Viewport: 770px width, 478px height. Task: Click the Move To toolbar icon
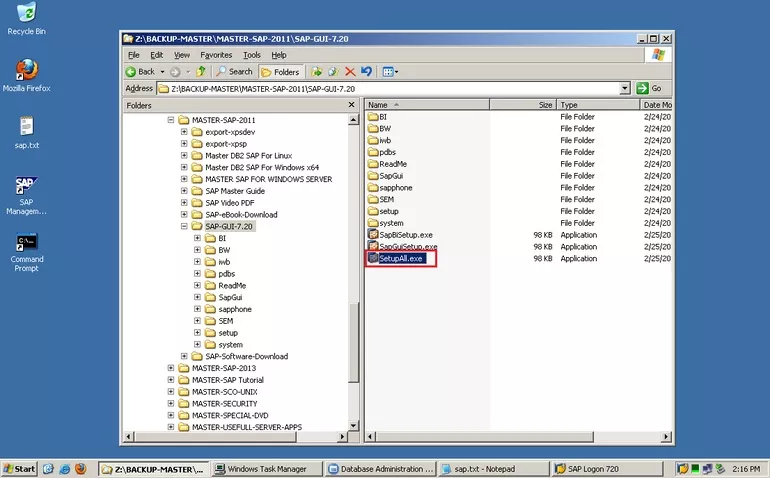tap(317, 72)
